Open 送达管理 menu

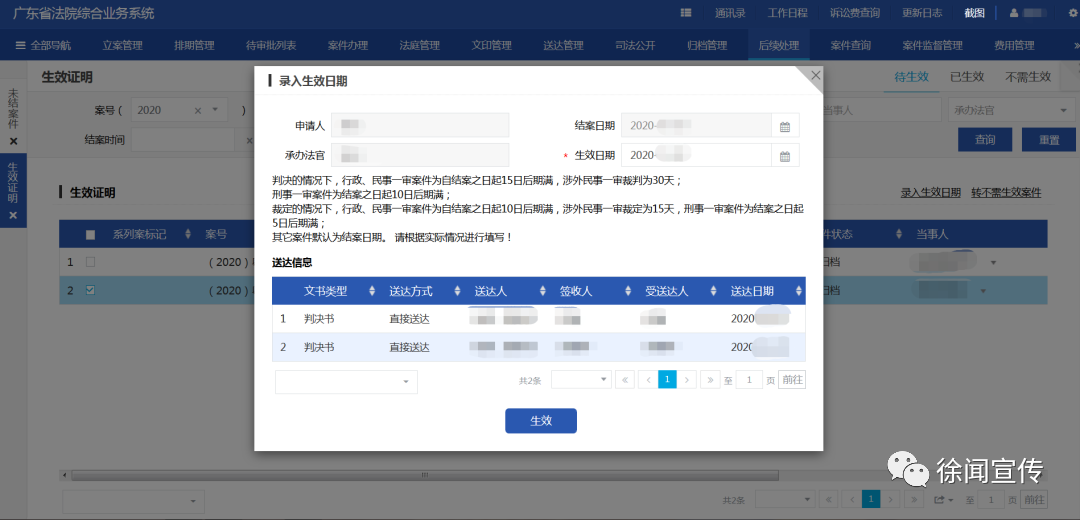[563, 45]
